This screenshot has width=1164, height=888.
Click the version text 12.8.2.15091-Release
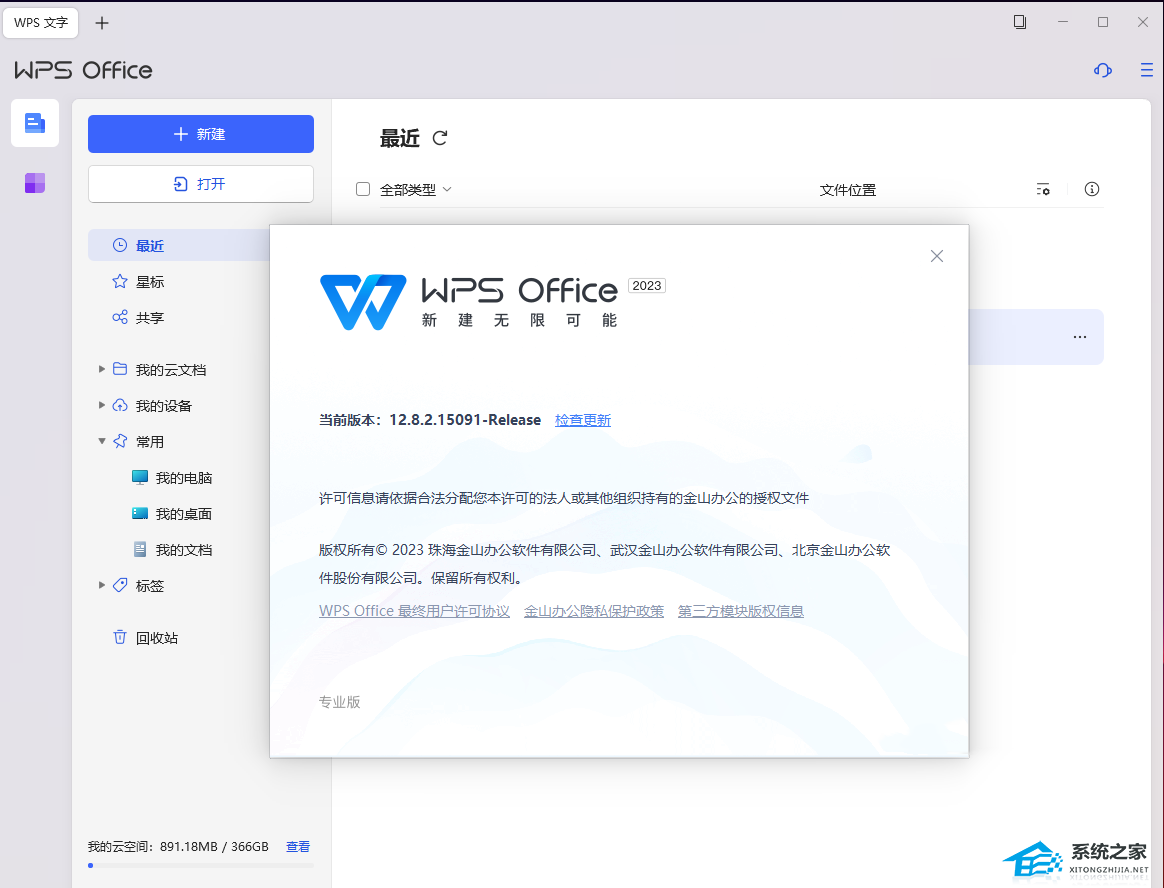pos(465,420)
